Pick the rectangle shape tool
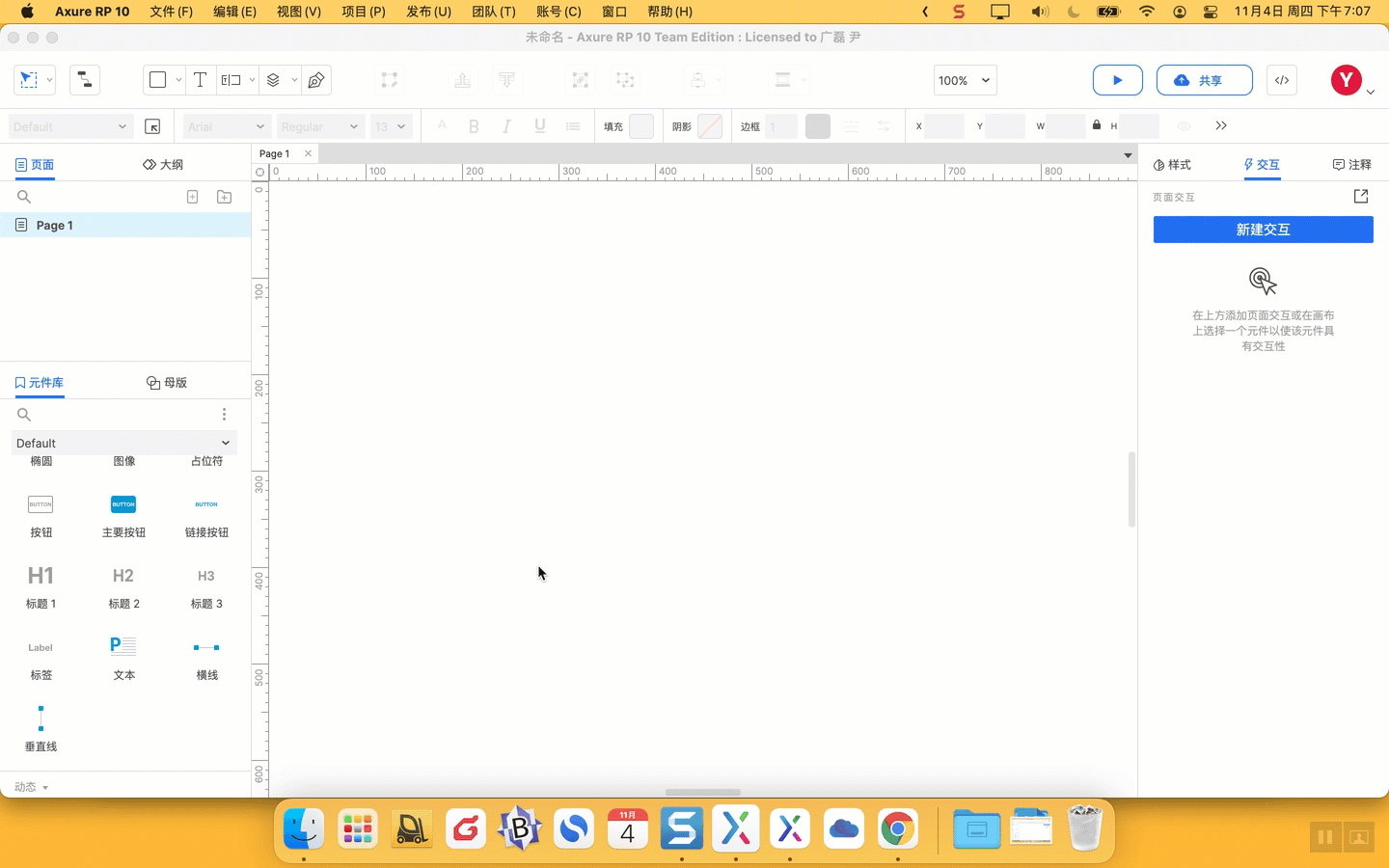The width and height of the screenshot is (1389, 868). [x=157, y=80]
